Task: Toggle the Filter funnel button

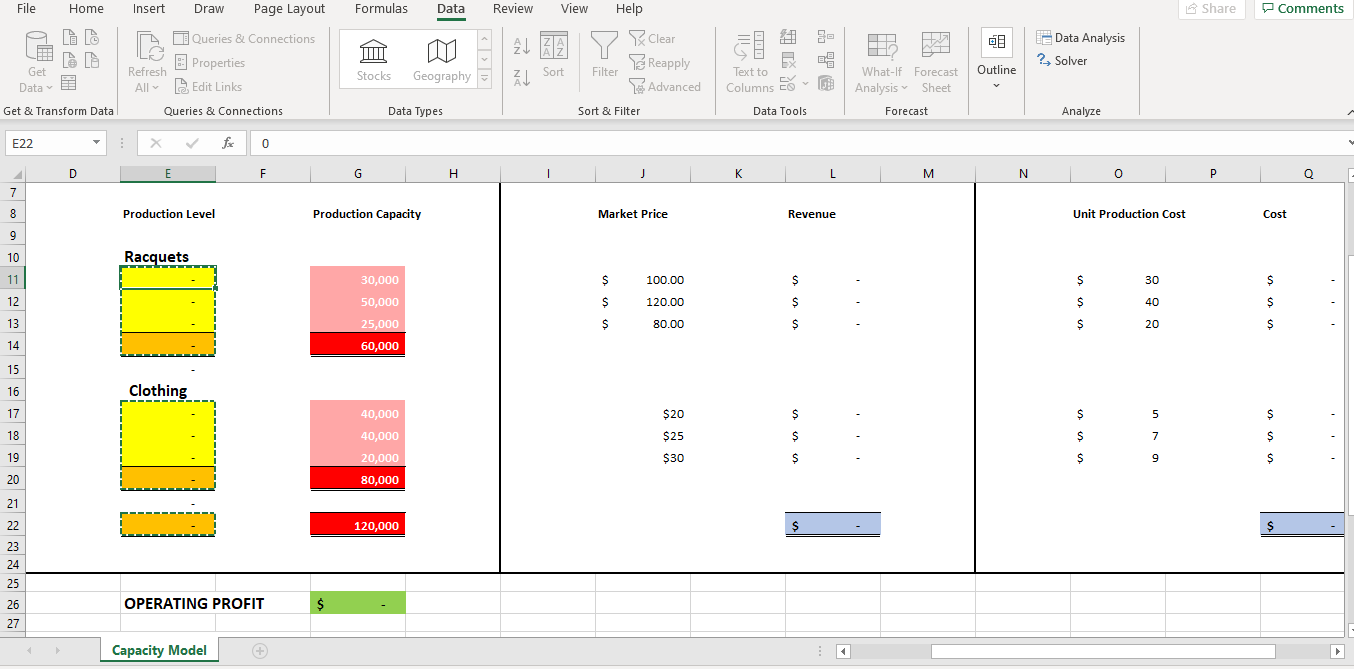Action: click(604, 56)
